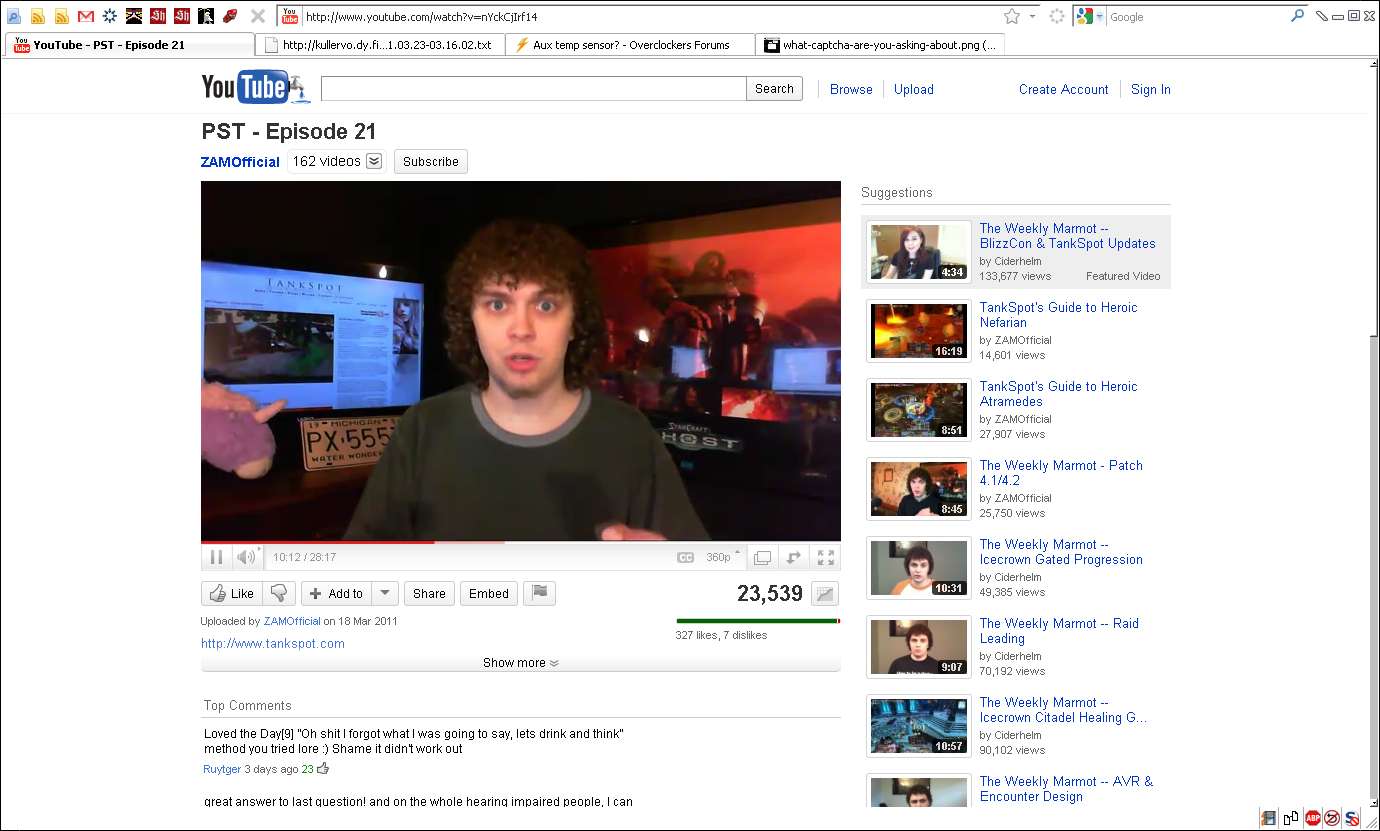
Task: Click the pencil icon beside window controls
Action: click(x=1321, y=16)
